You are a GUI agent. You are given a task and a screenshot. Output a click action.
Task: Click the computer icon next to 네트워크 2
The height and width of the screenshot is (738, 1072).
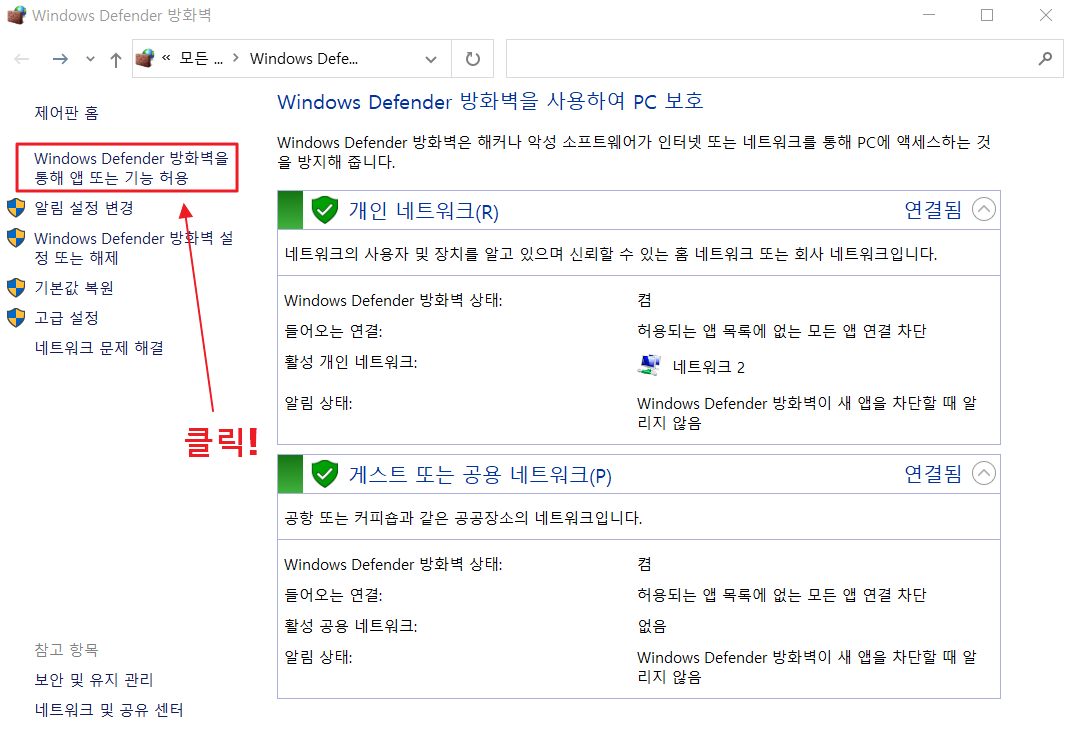coord(649,364)
